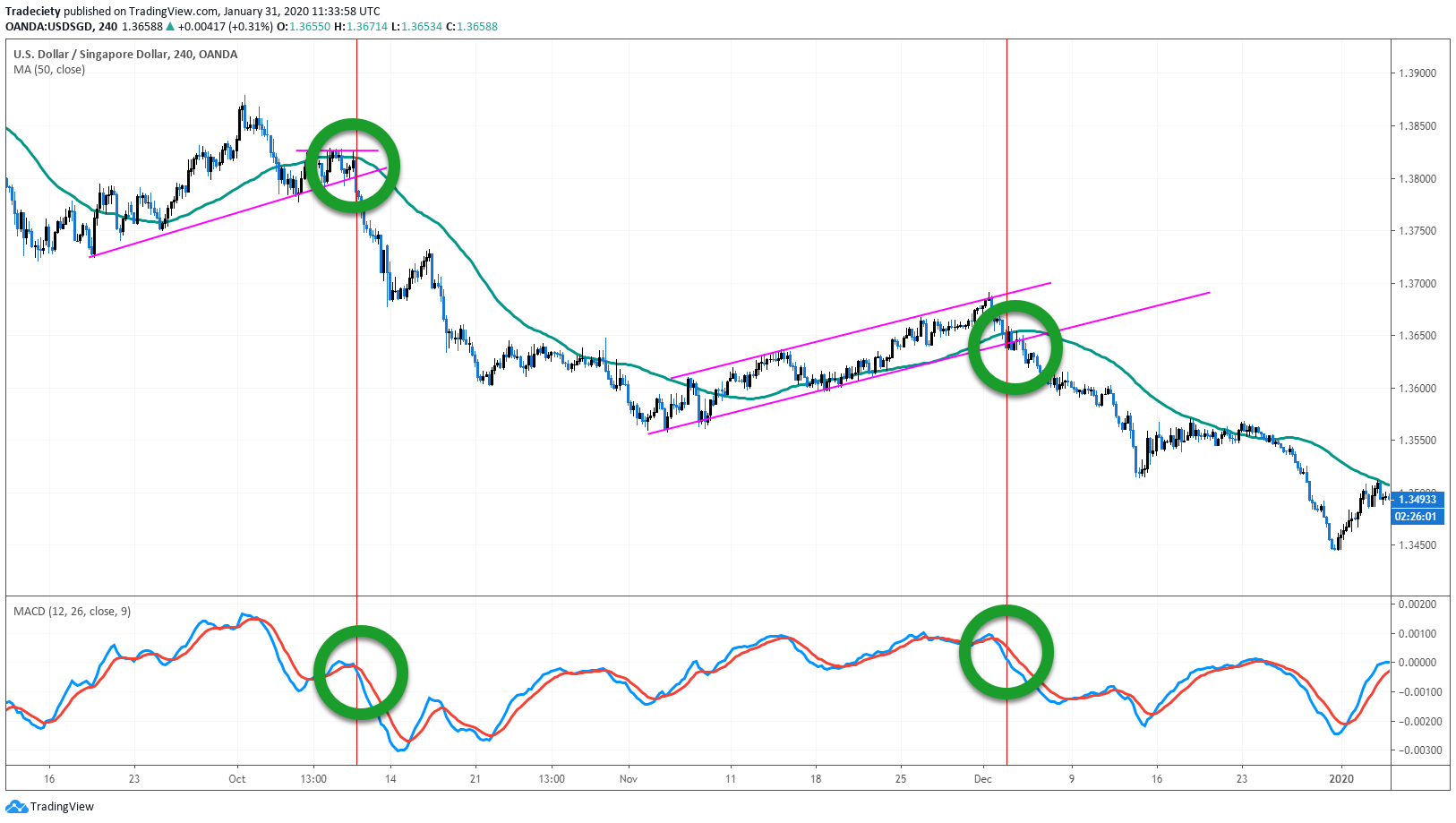Select the blue 1.34933 current price label

(x=1417, y=500)
